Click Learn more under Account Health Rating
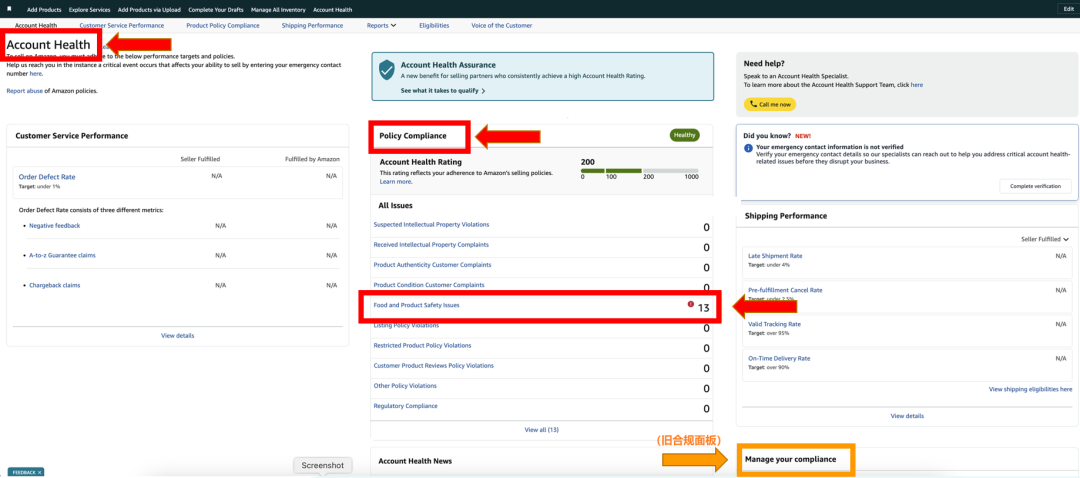Image resolution: width=1080 pixels, height=478 pixels. (x=395, y=182)
